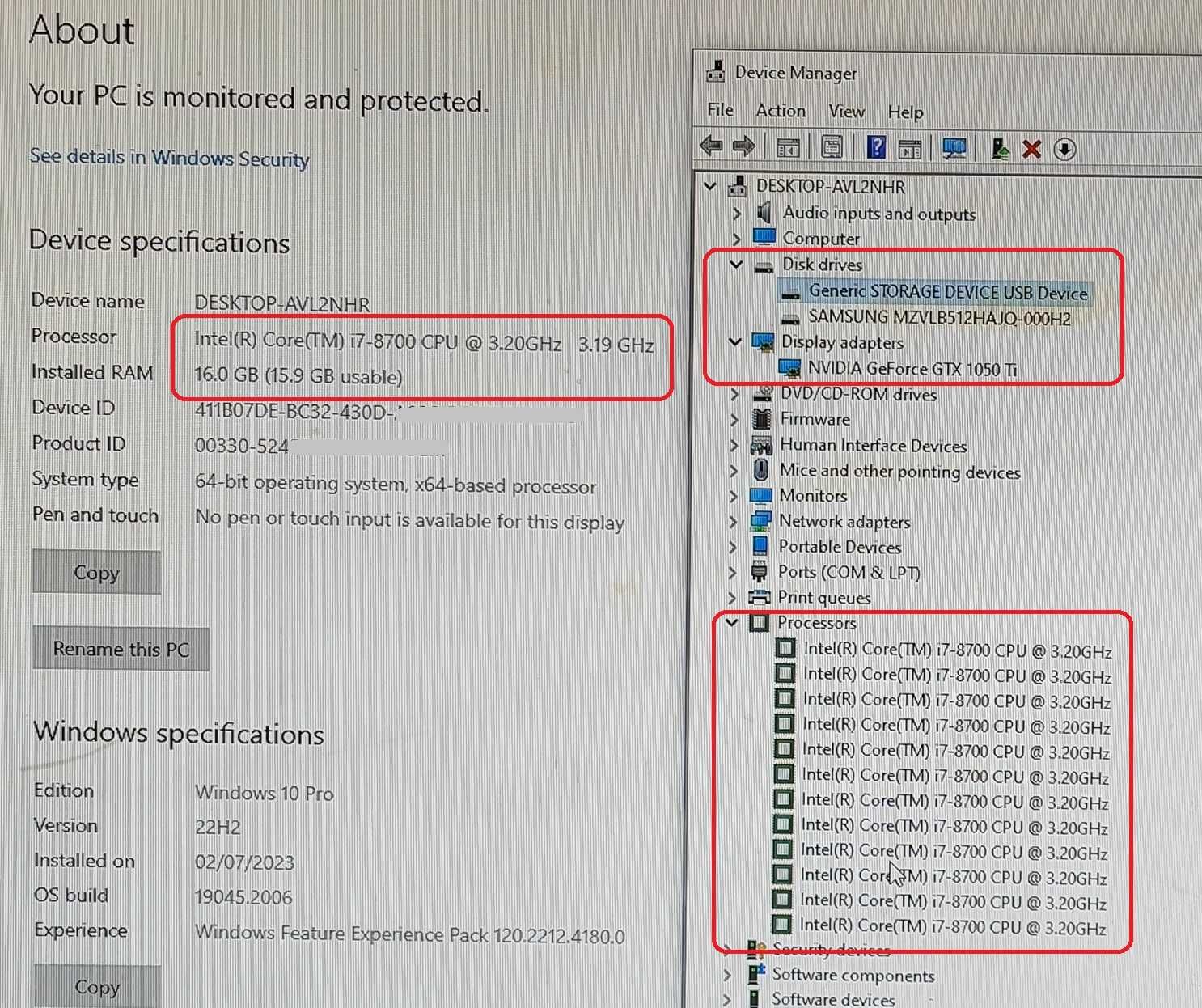Open the blue question mark Help icon
The image size is (1202, 1008).
pos(876,147)
